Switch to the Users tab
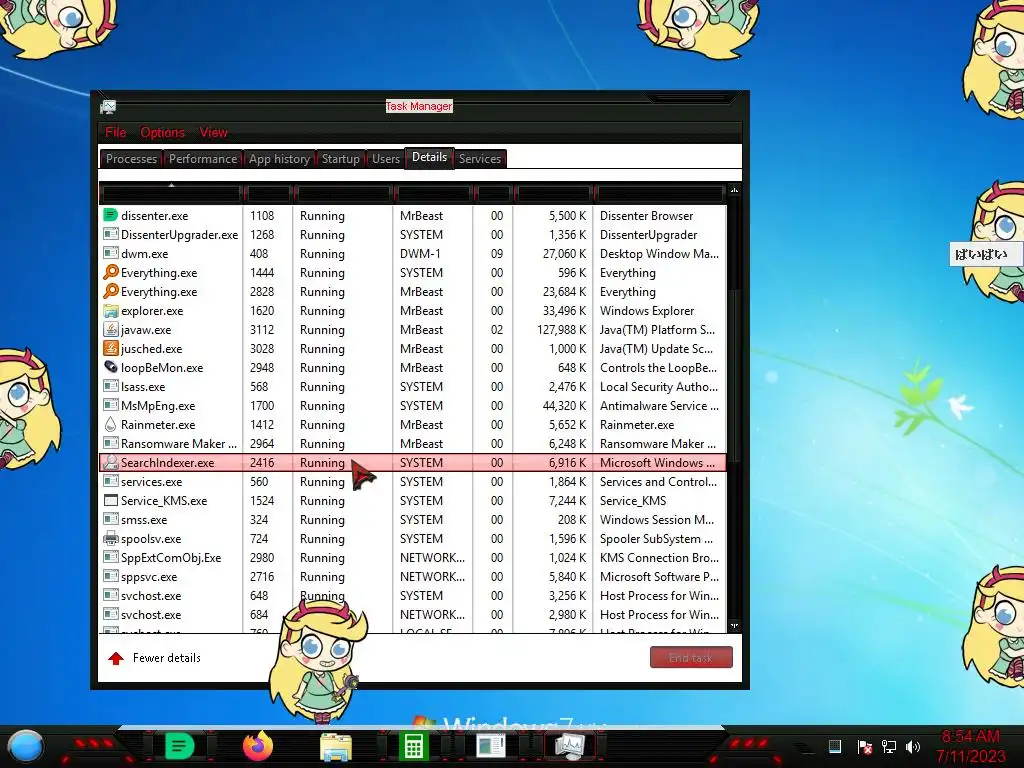The width and height of the screenshot is (1024, 768). click(x=385, y=159)
